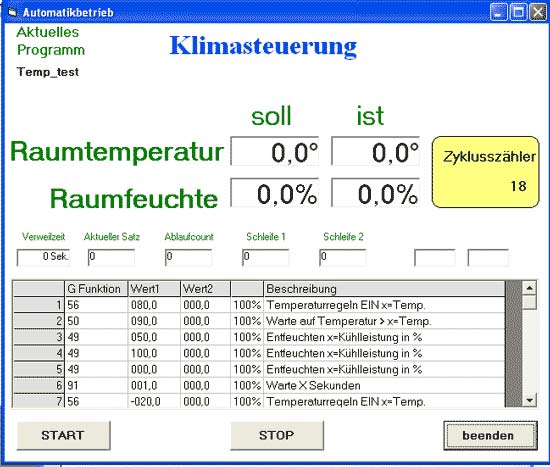Click the Automatikbetrieb window title icon
Image resolution: width=550 pixels, height=467 pixels.
point(13,13)
